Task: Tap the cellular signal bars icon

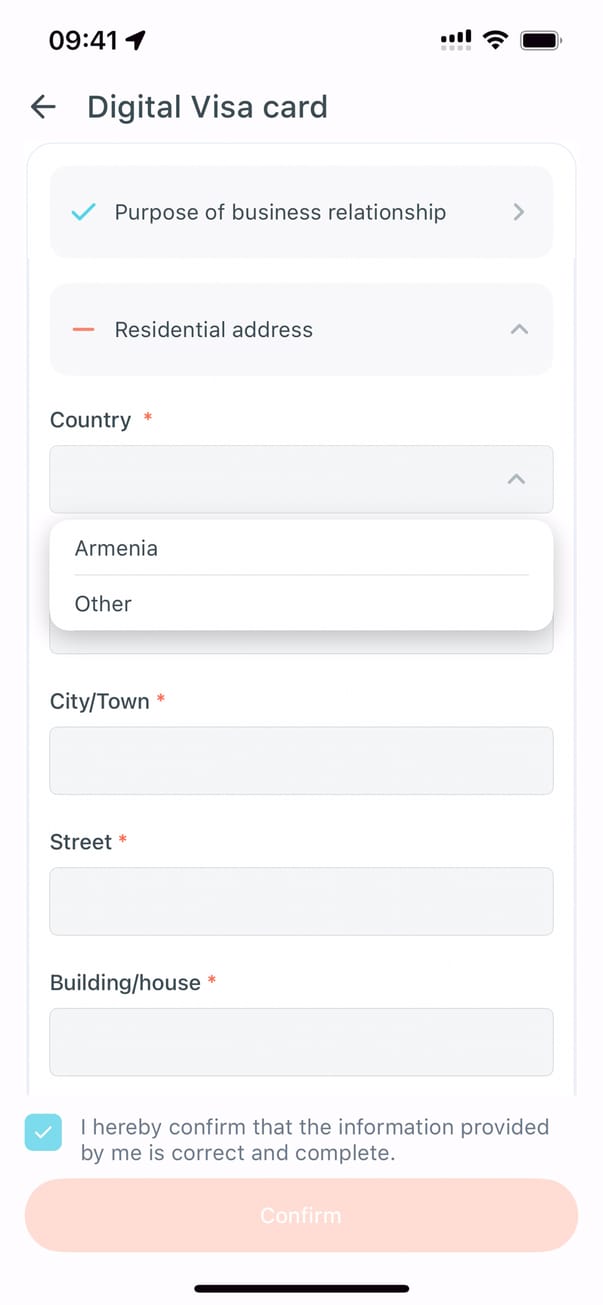Action: pyautogui.click(x=455, y=40)
